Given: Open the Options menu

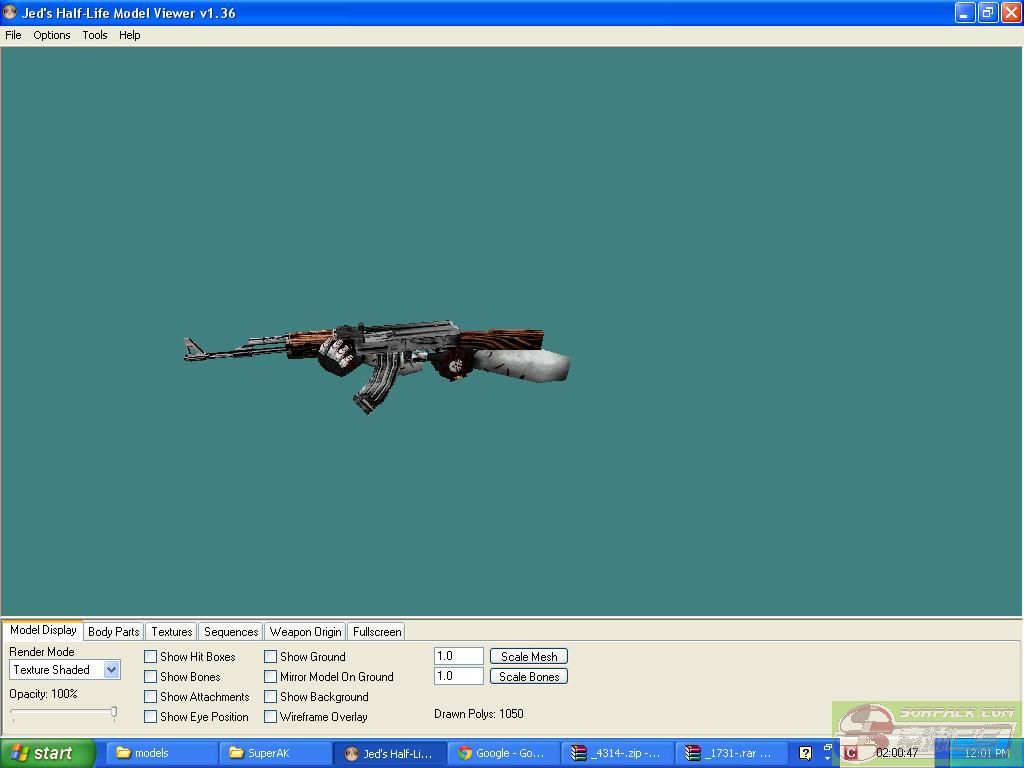Looking at the screenshot, I should coord(52,35).
